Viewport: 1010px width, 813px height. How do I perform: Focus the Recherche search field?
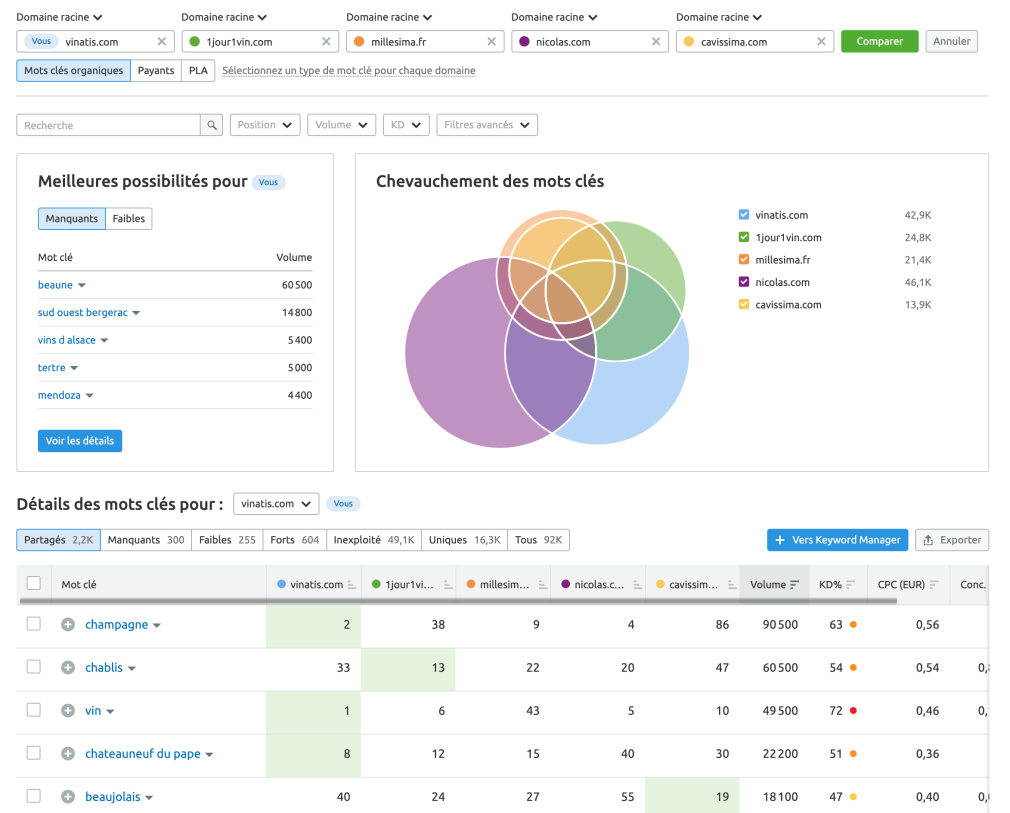click(x=108, y=125)
